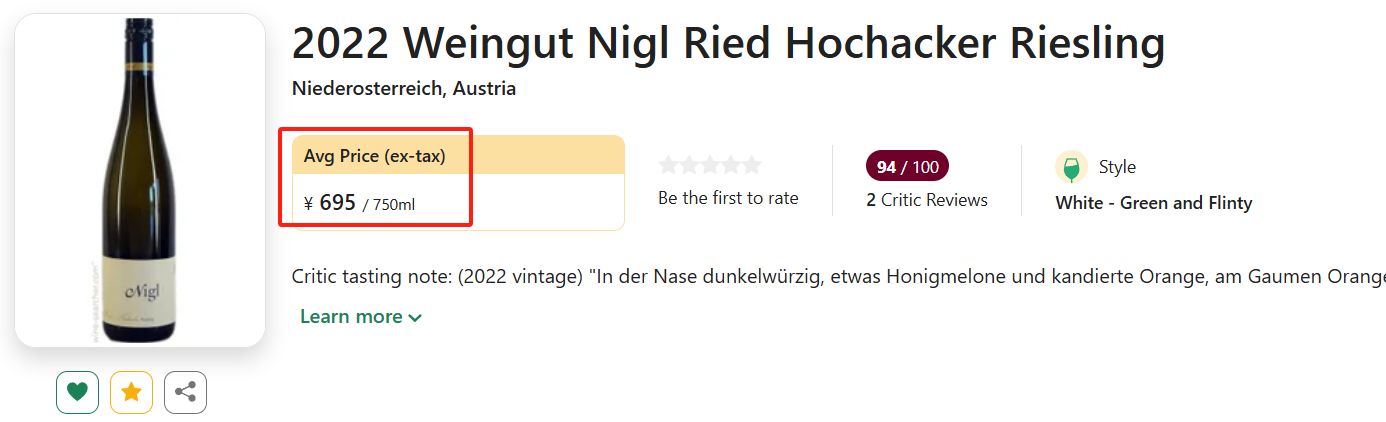Click the 94 / 100 critic score badge
Image resolution: width=1386 pixels, height=422 pixels.
pos(907,167)
